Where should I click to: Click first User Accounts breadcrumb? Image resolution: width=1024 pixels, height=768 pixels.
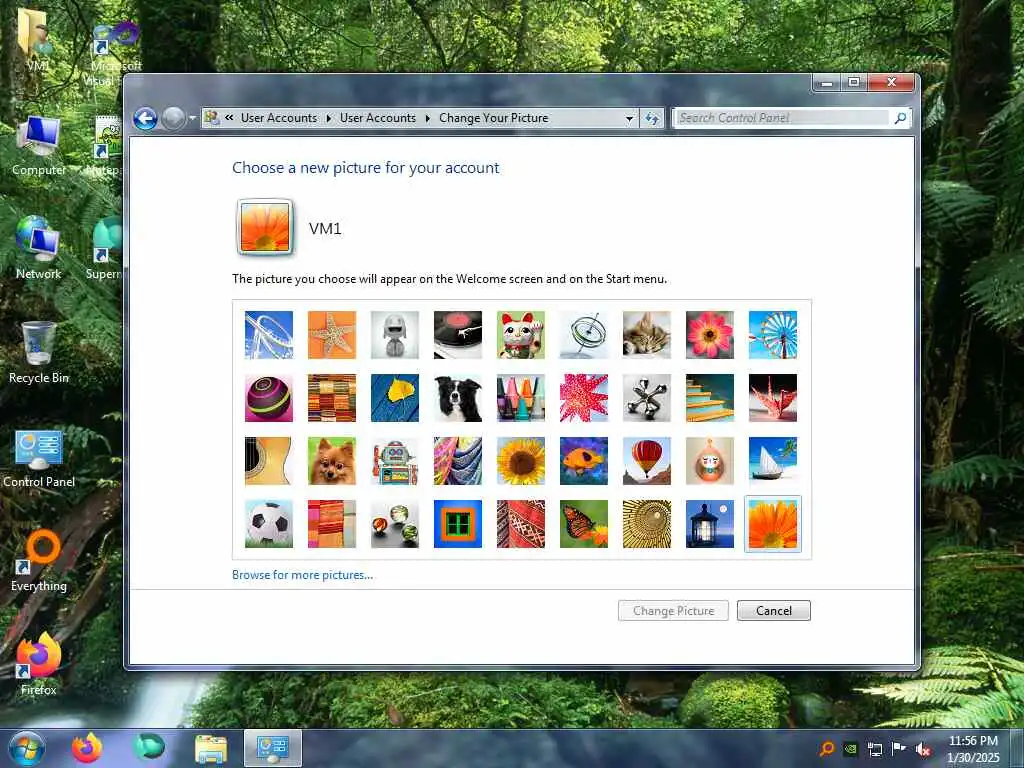tap(278, 118)
